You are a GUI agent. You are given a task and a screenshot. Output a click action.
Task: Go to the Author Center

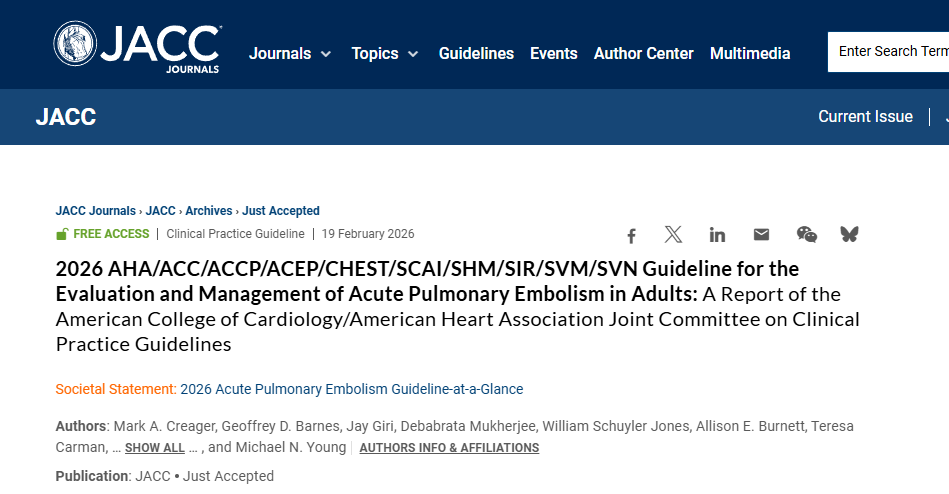[643, 54]
